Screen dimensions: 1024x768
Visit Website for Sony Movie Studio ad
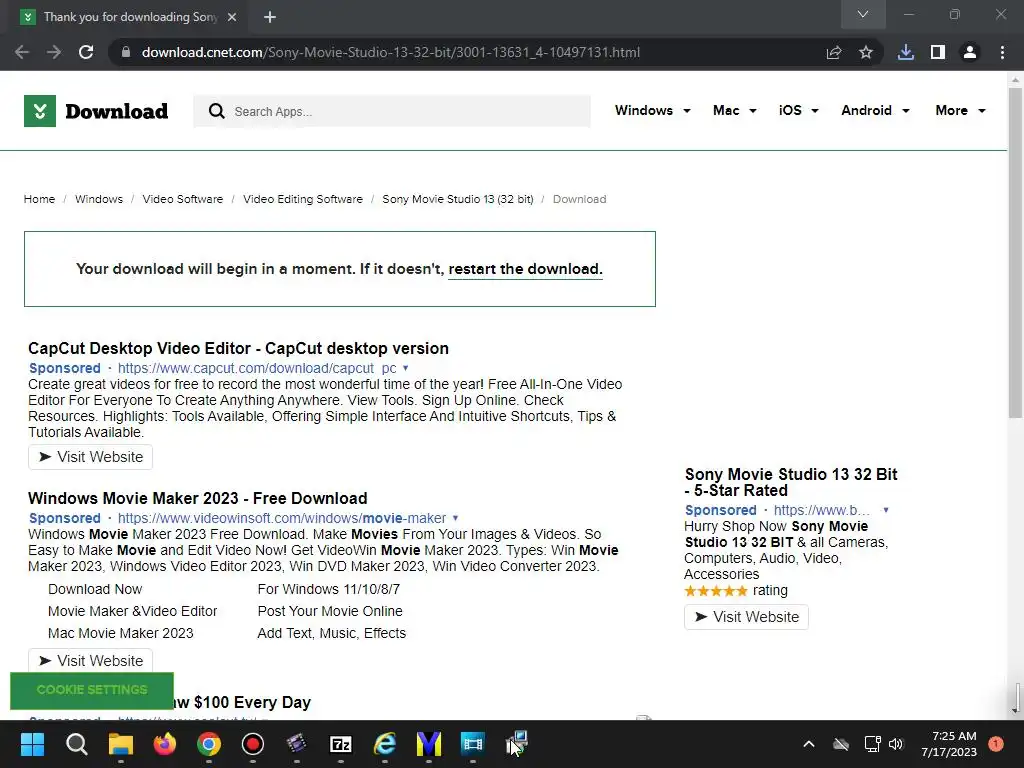746,617
